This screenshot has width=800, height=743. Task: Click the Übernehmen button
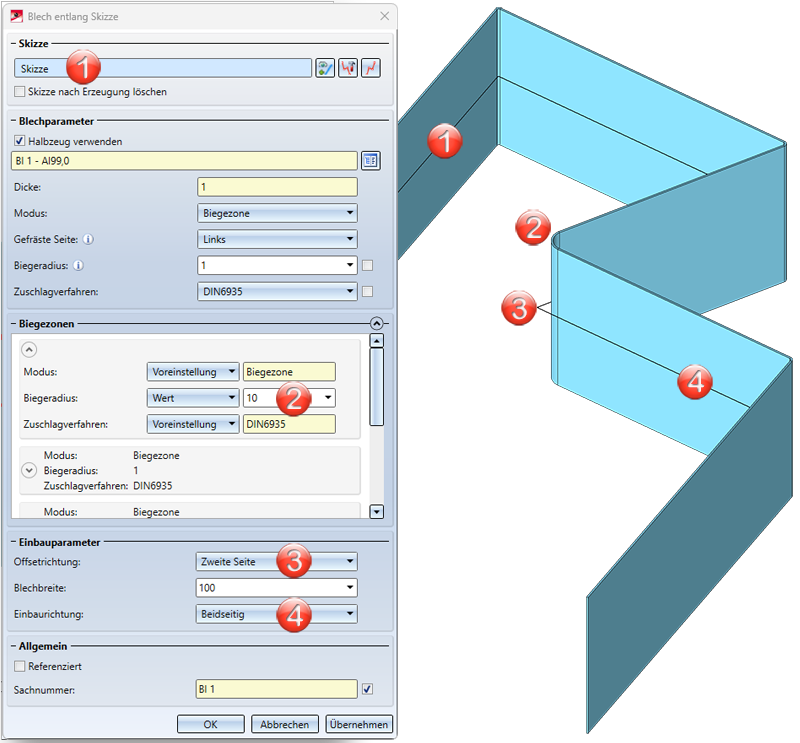click(359, 724)
